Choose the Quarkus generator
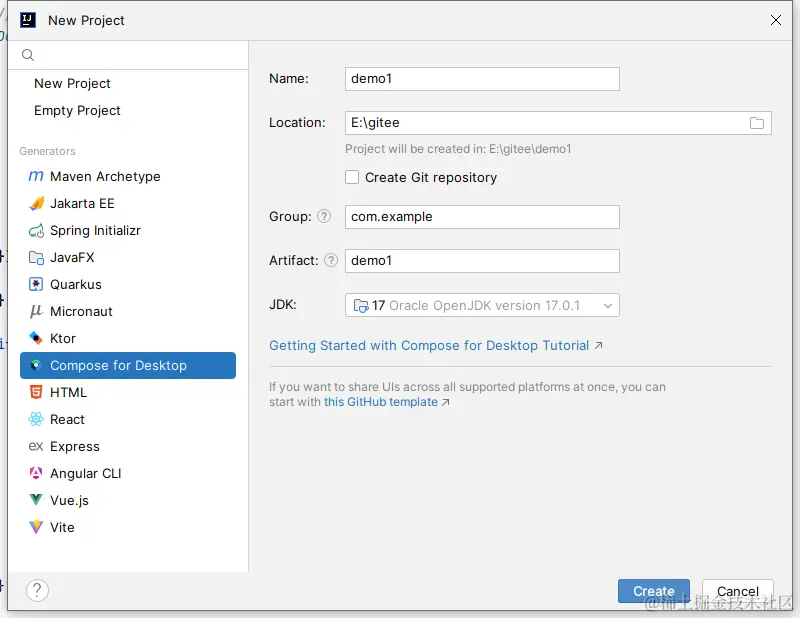 coord(128,284)
